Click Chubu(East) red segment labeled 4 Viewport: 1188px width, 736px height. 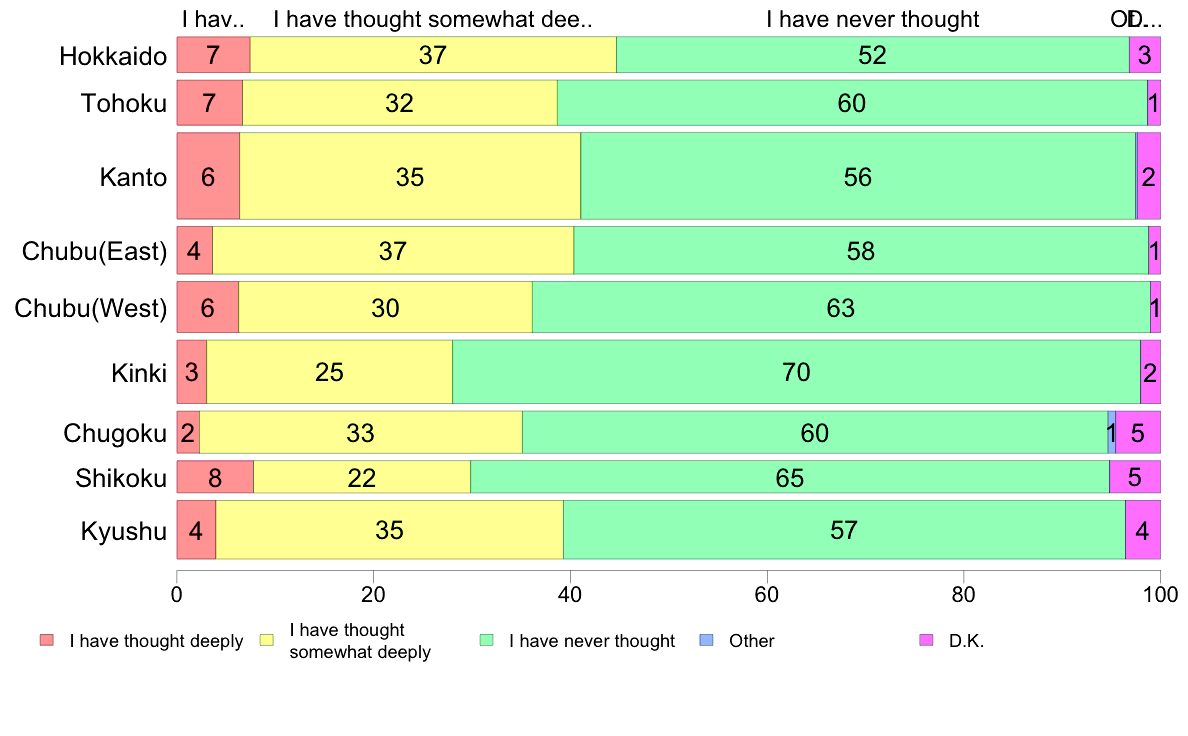click(x=195, y=251)
